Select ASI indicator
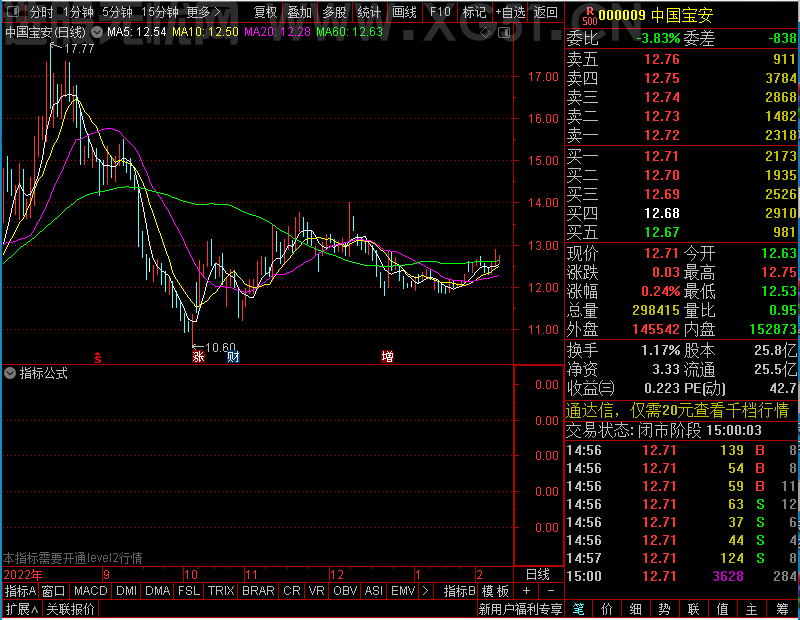Screen dimensions: 800x620 click(x=373, y=591)
